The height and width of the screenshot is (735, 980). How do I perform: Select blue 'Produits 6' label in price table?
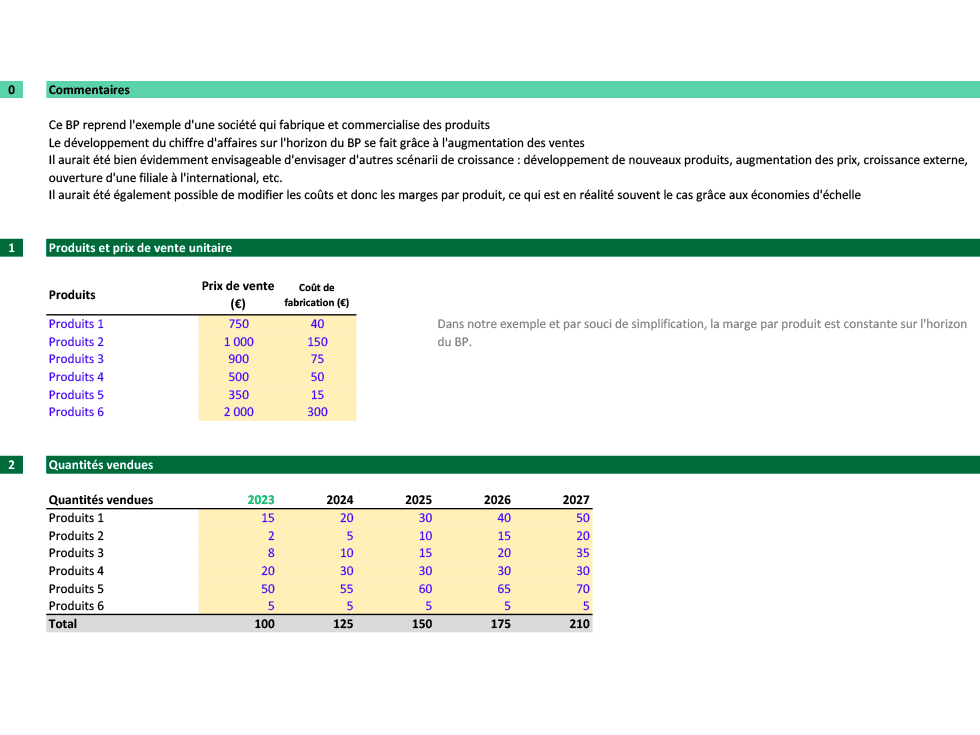tap(76, 412)
